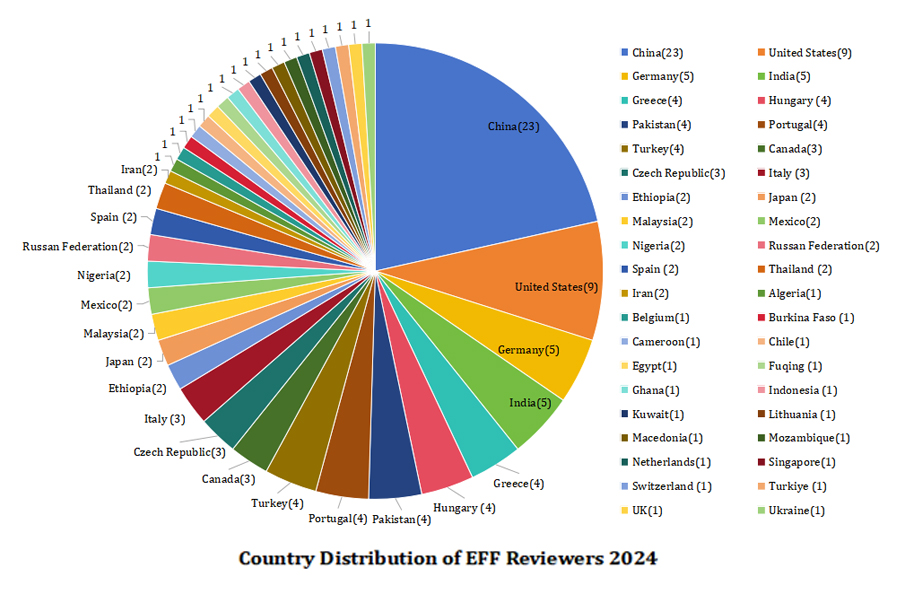This screenshot has width=901, height=594.
Task: Select the "Macedonia(1)" legend entry text
Action: pos(668,438)
